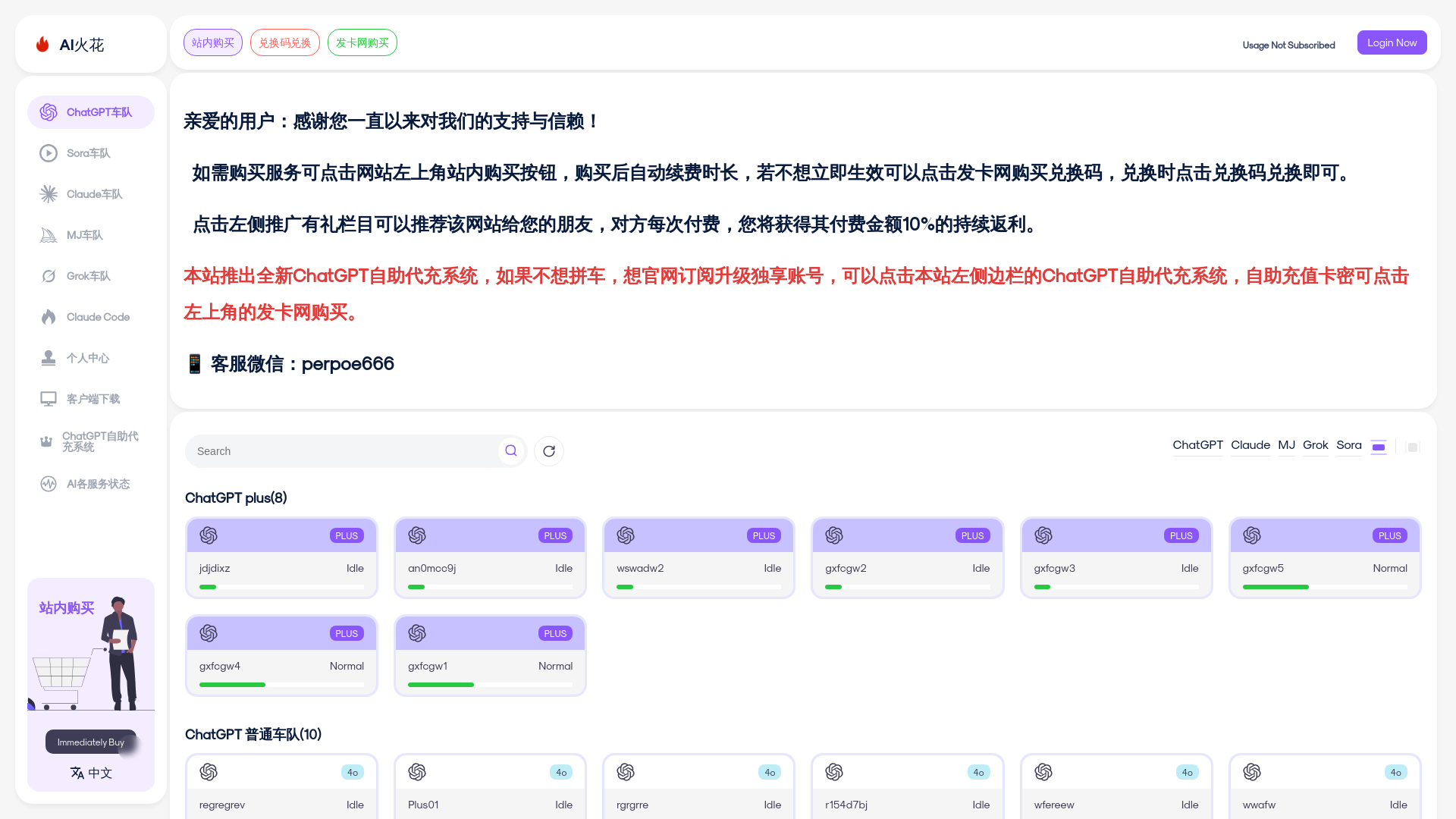Click the 站内购买 button in the top bar
Viewport: 1456px width, 819px height.
pyautogui.click(x=213, y=42)
